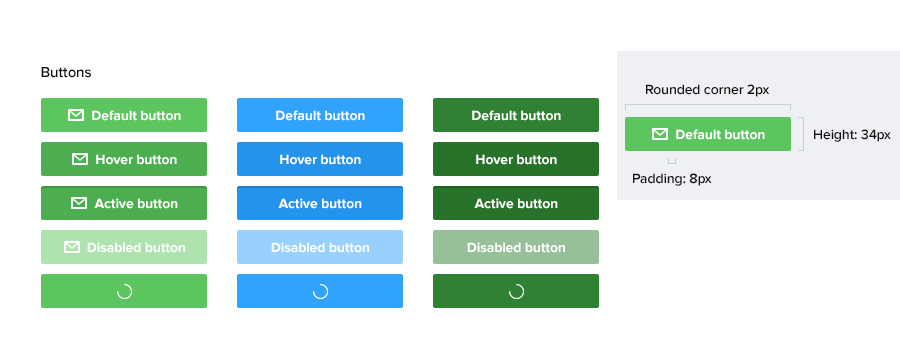Click the blue Default button
The image size is (900, 364).
coord(320,115)
